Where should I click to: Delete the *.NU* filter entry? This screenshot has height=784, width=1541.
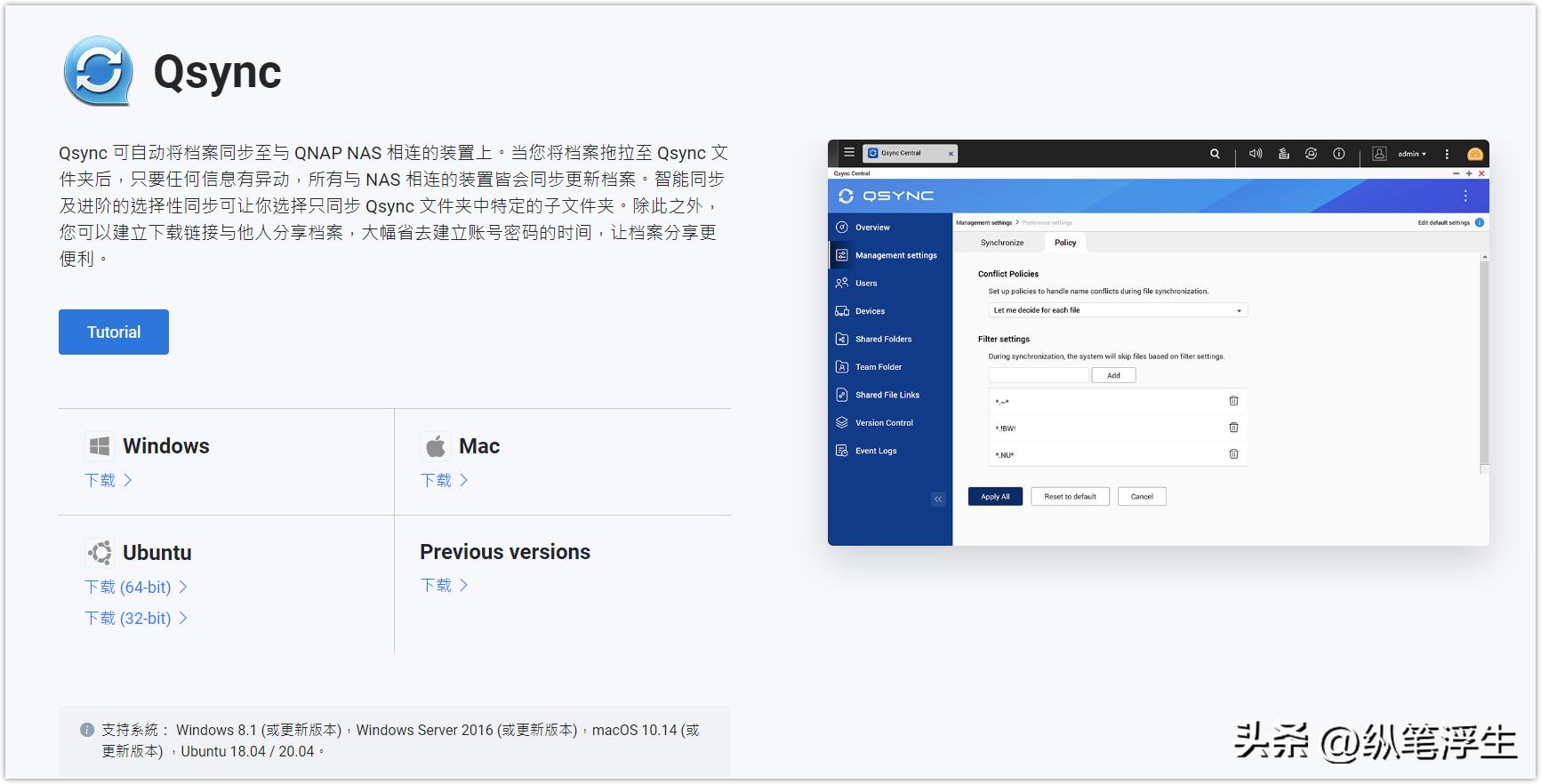tap(1233, 454)
